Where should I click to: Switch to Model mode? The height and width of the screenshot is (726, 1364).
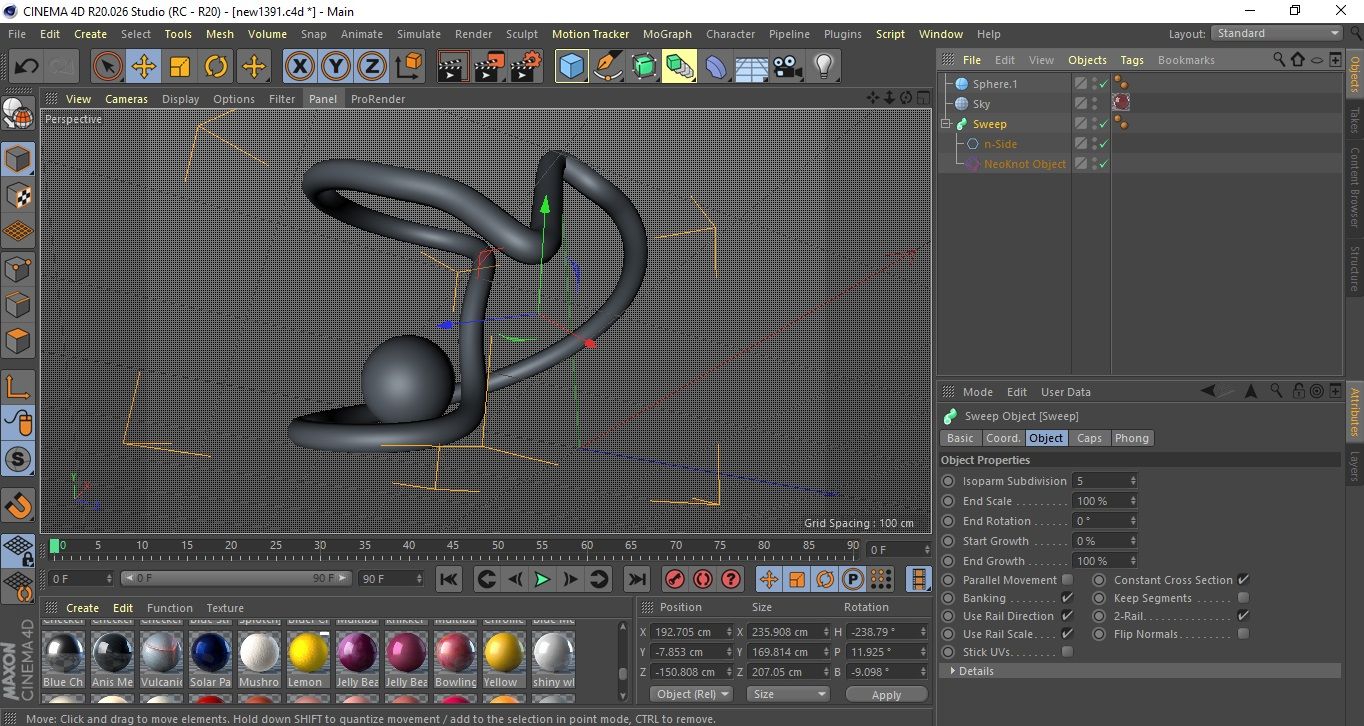coord(18,159)
